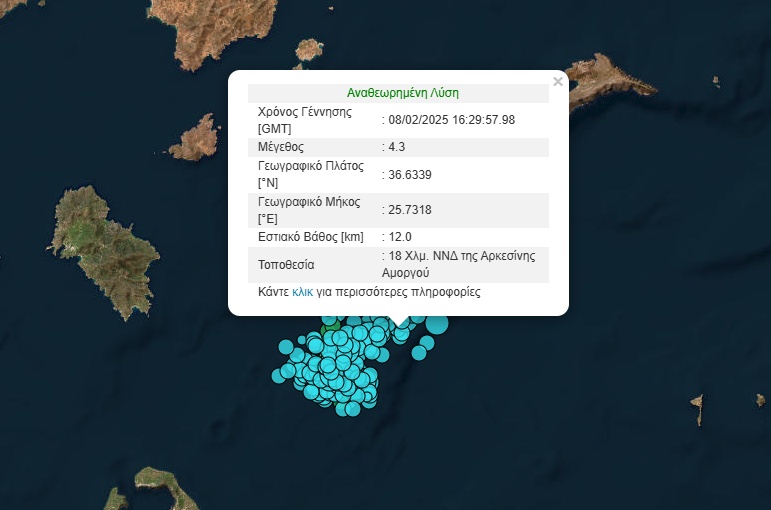The height and width of the screenshot is (510, 771).
Task: Select the label Τοποθεσία
Action: tap(286, 265)
